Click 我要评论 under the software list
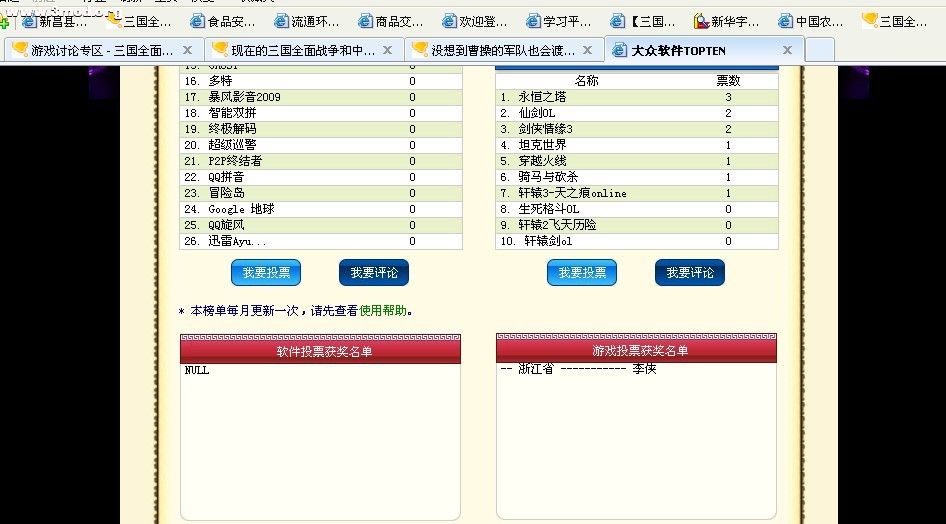The image size is (946, 524). 373,273
